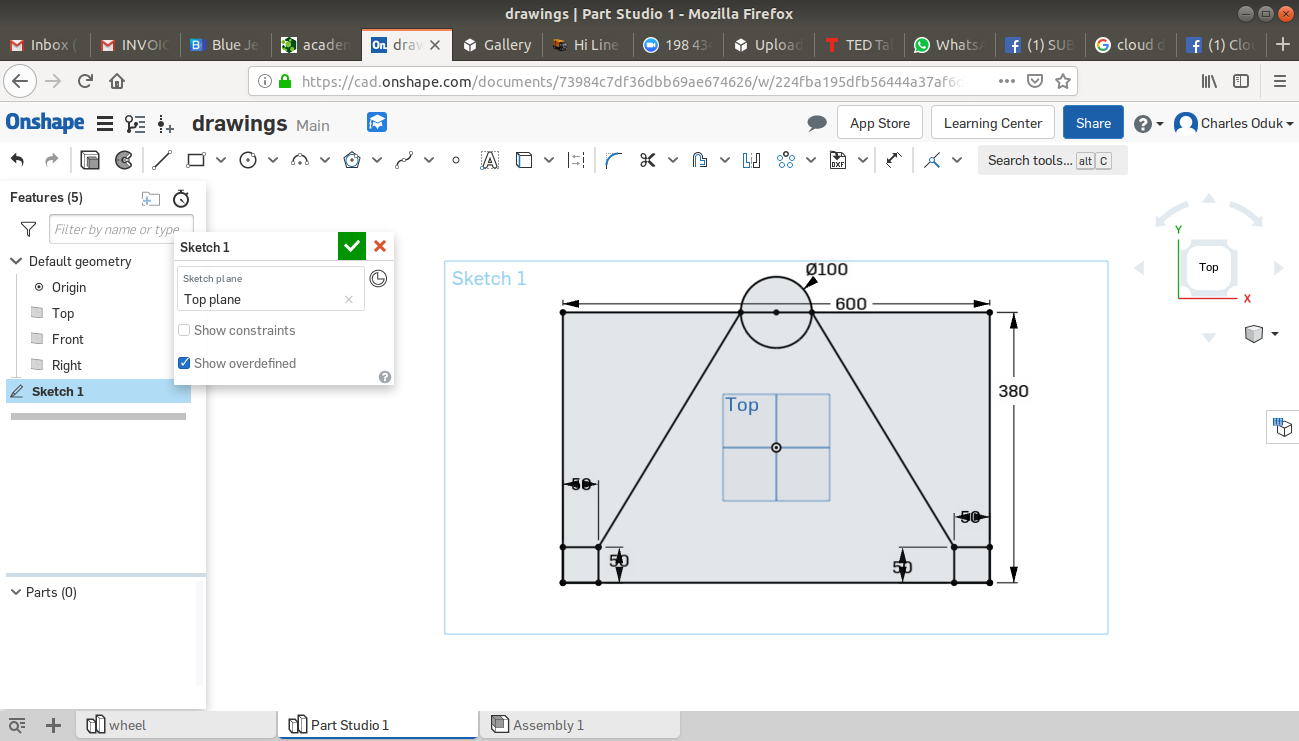Disable the Show overdefined checkbox

184,363
